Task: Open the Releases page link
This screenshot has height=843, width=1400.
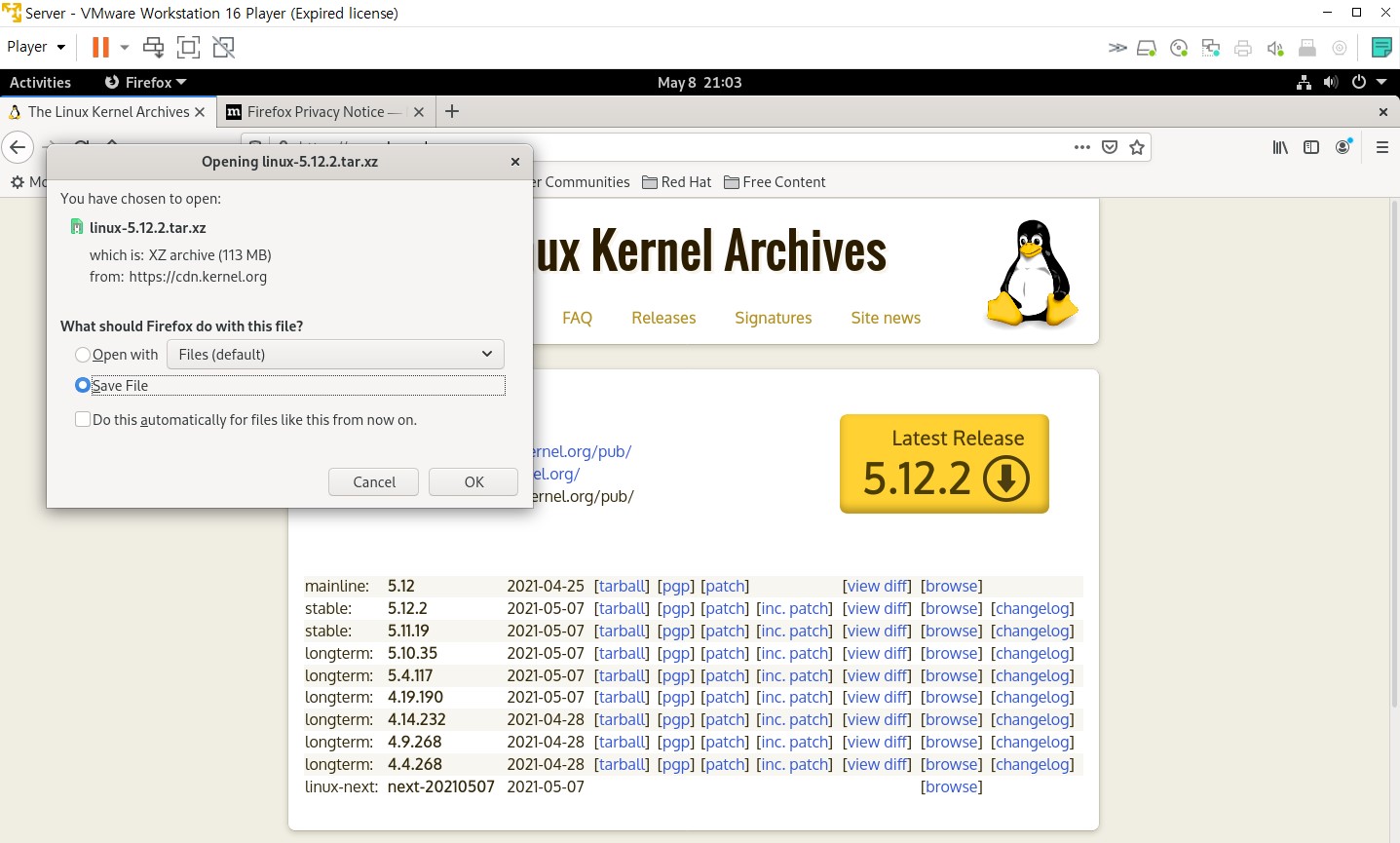Action: tap(663, 318)
